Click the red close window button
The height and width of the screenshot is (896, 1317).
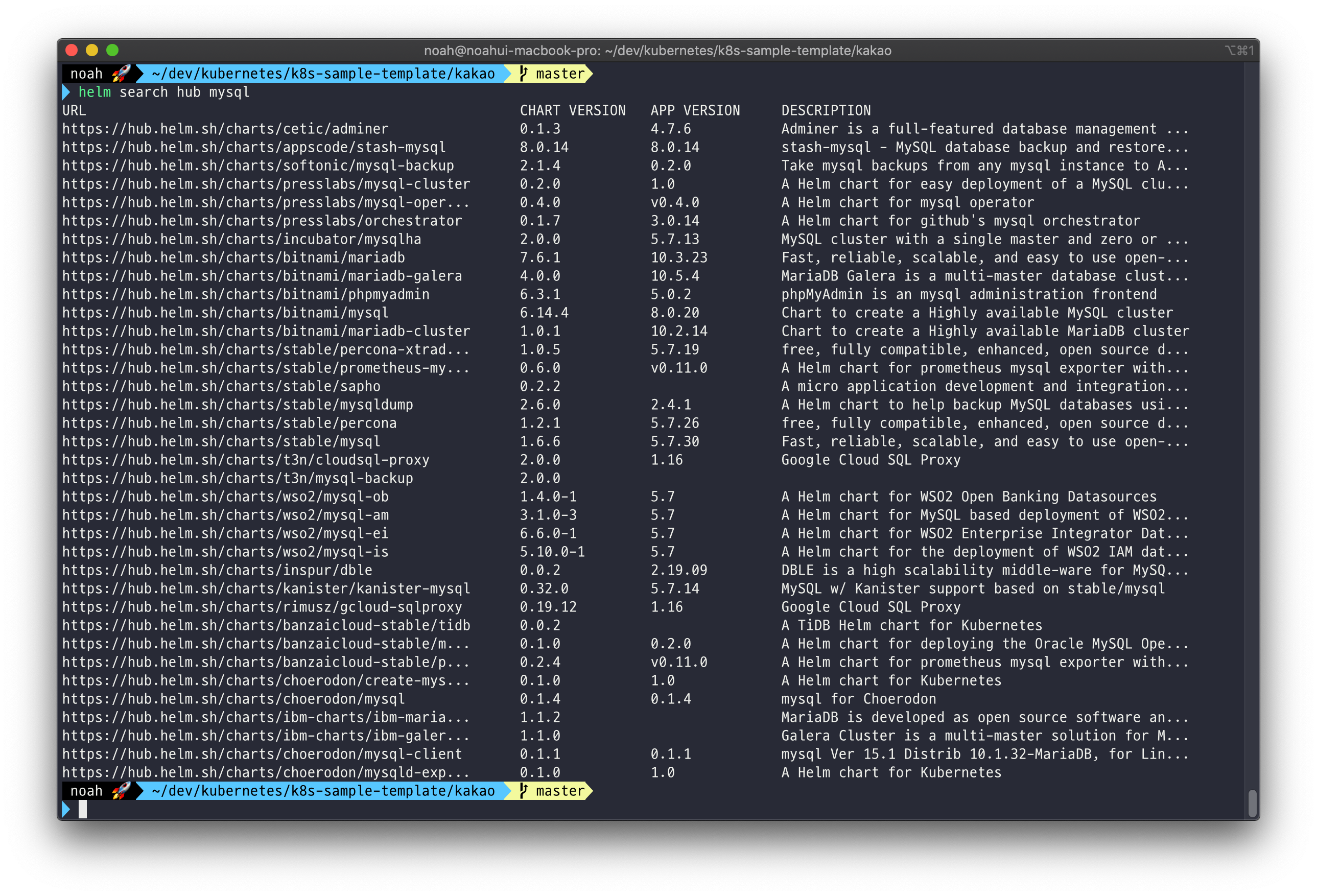[72, 51]
